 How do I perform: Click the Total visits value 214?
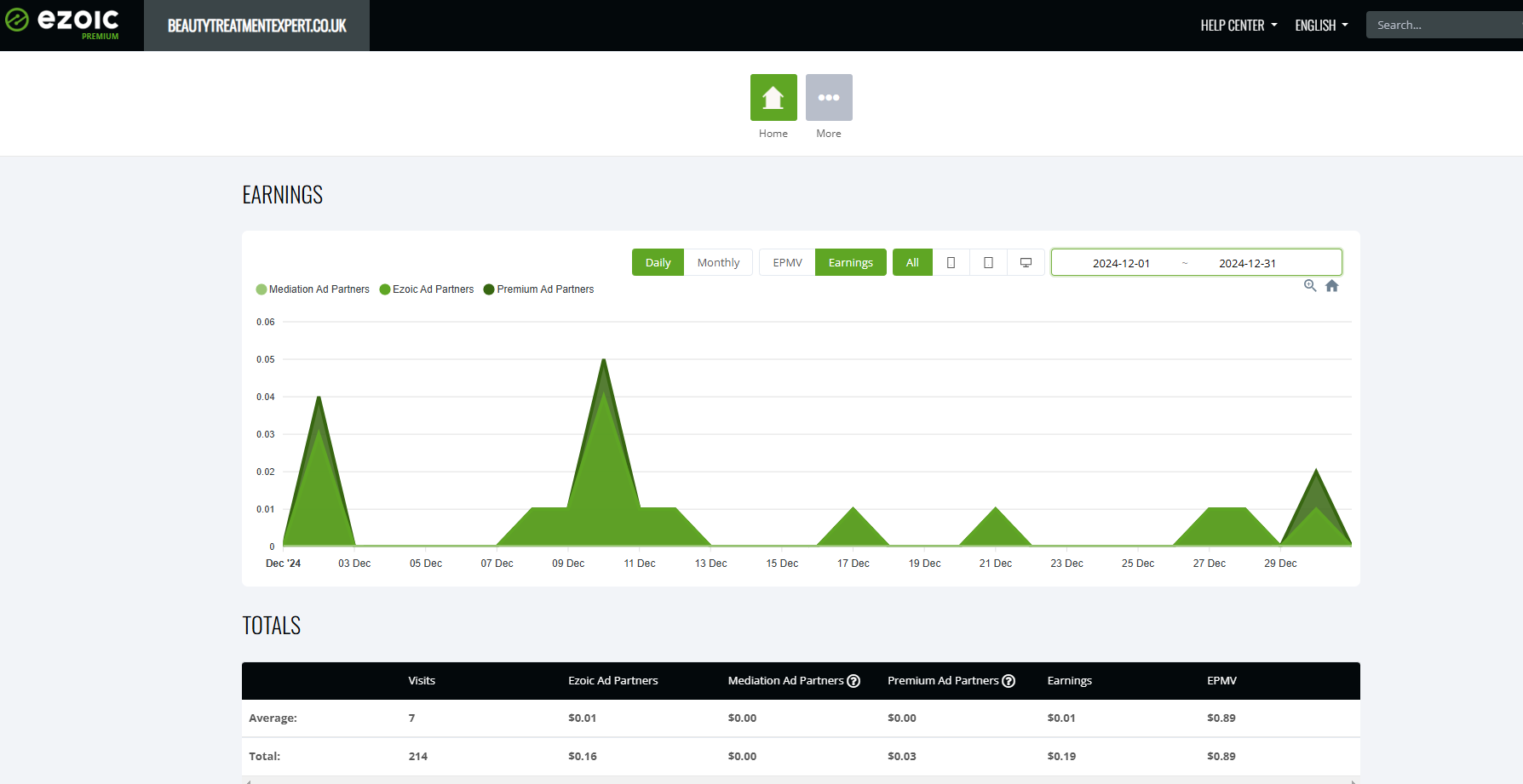(418, 756)
